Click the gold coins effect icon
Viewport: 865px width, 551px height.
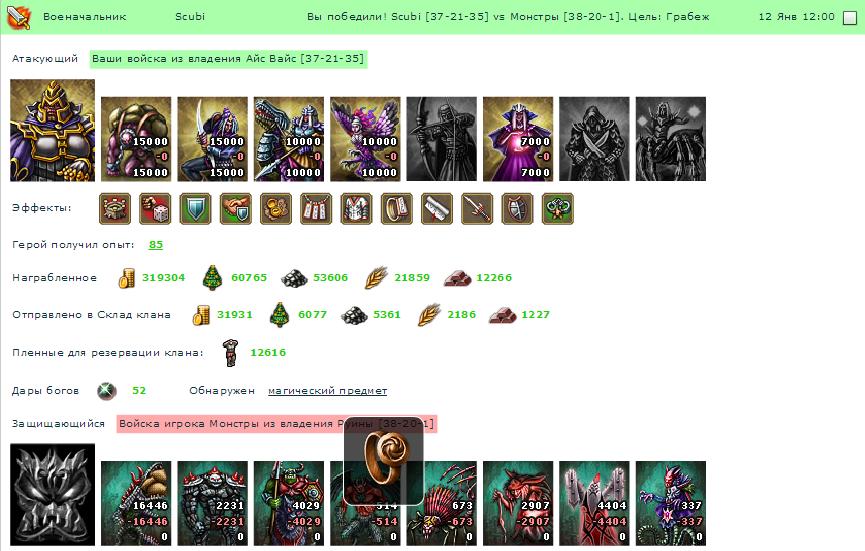(x=276, y=209)
